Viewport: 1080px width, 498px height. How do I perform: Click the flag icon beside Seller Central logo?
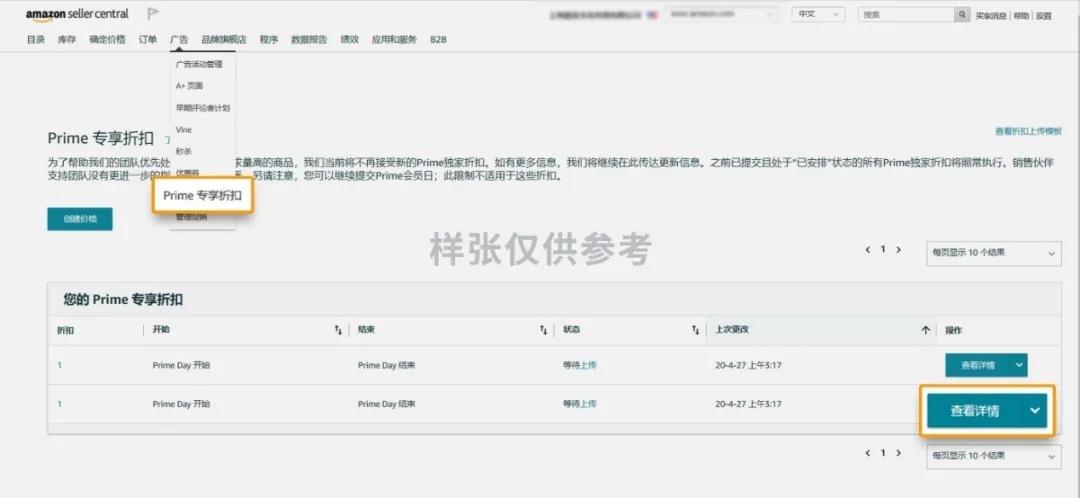(153, 14)
